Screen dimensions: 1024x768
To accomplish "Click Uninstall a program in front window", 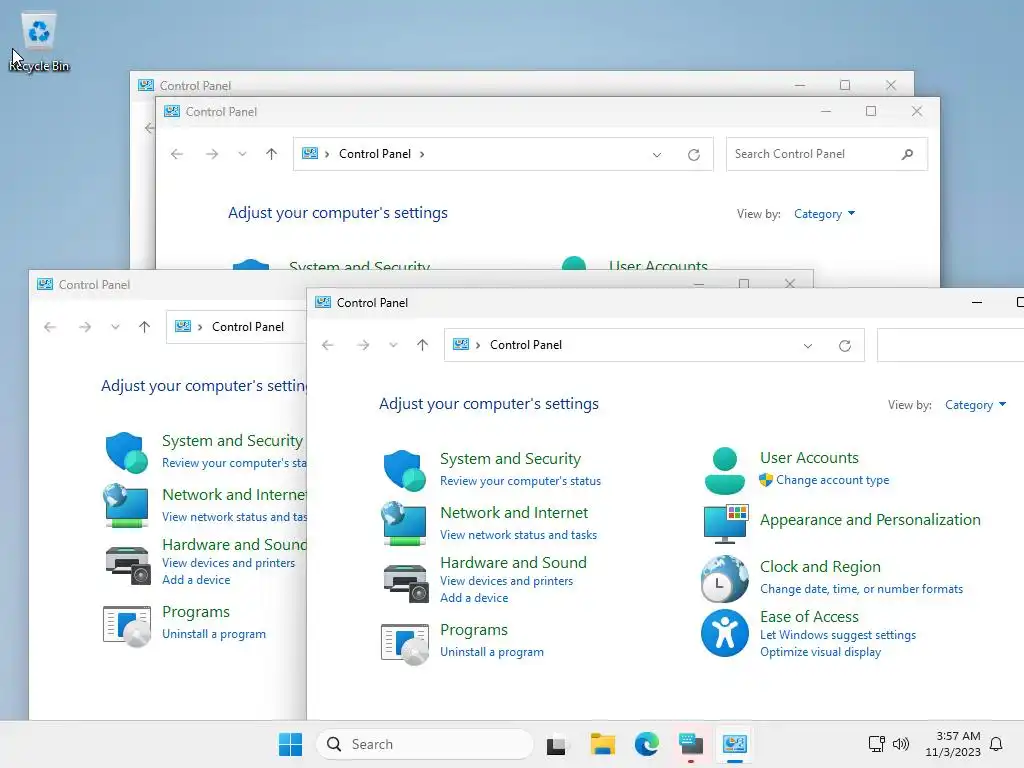I will 491,652.
